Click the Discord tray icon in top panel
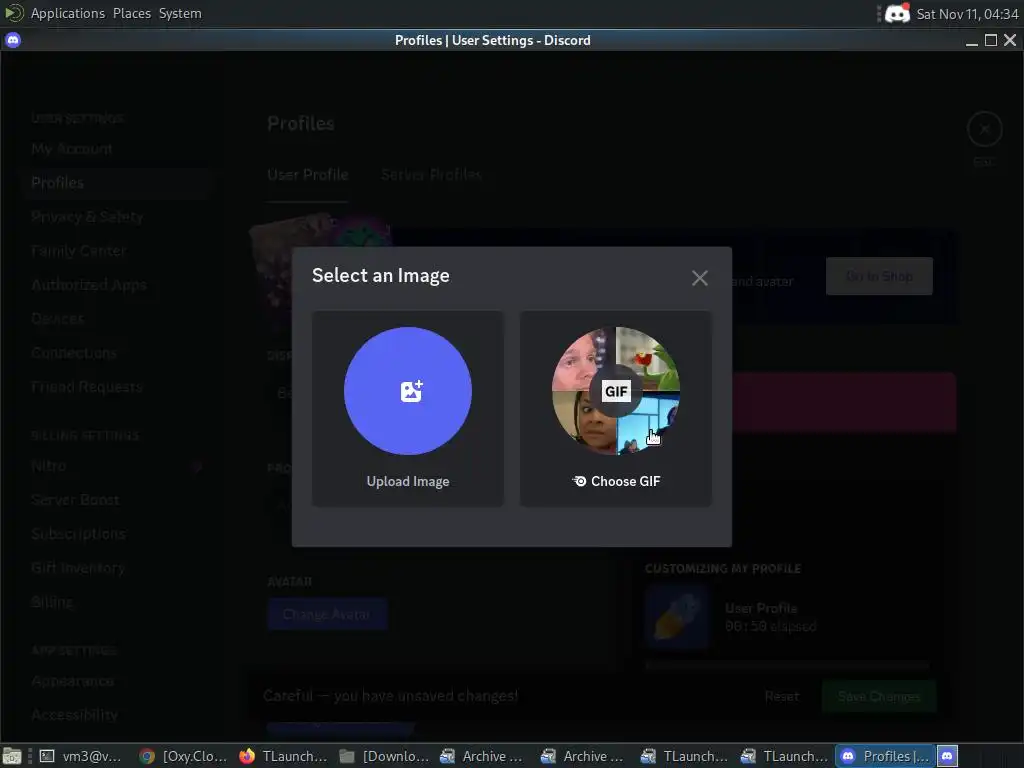The width and height of the screenshot is (1024, 768). (x=897, y=14)
